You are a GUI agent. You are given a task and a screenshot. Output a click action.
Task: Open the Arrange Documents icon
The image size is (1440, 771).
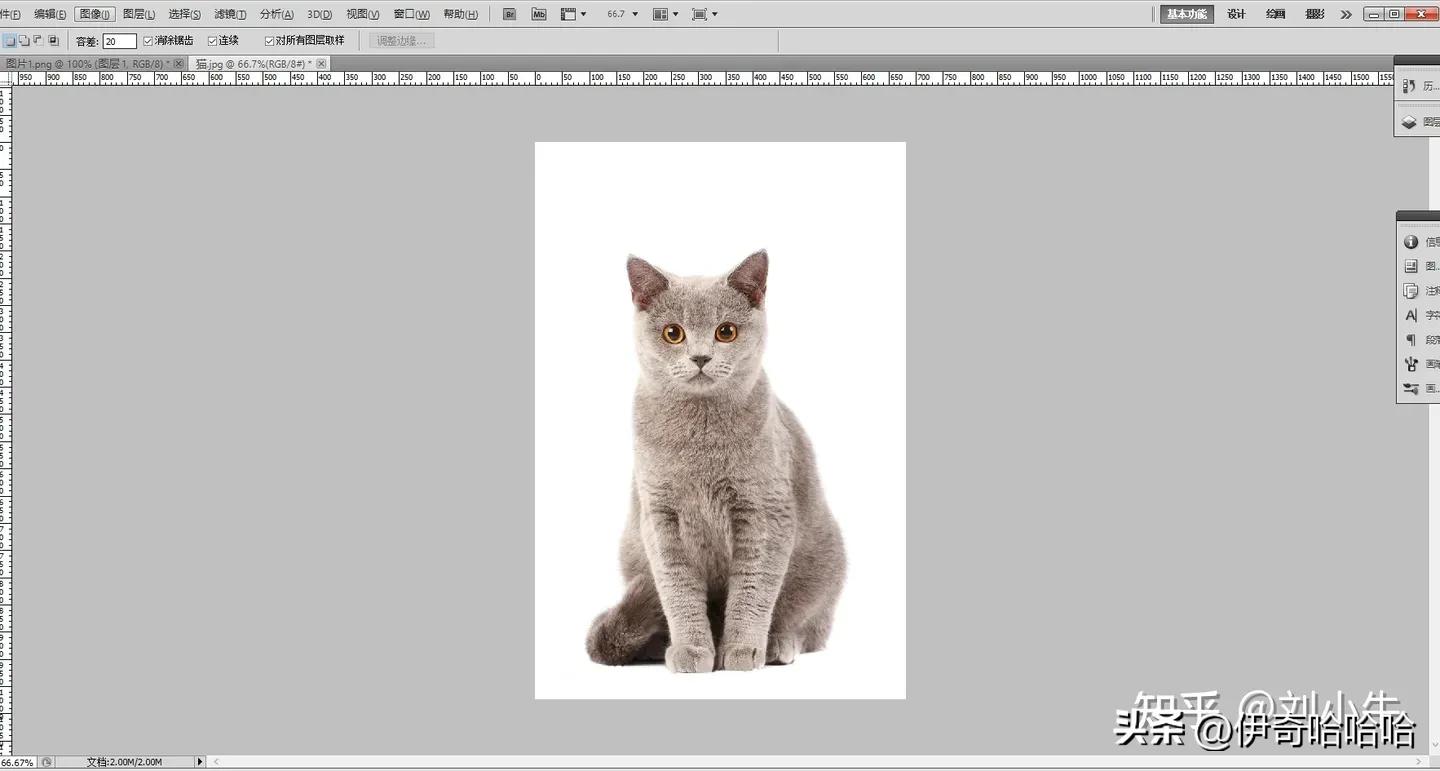pyautogui.click(x=660, y=13)
